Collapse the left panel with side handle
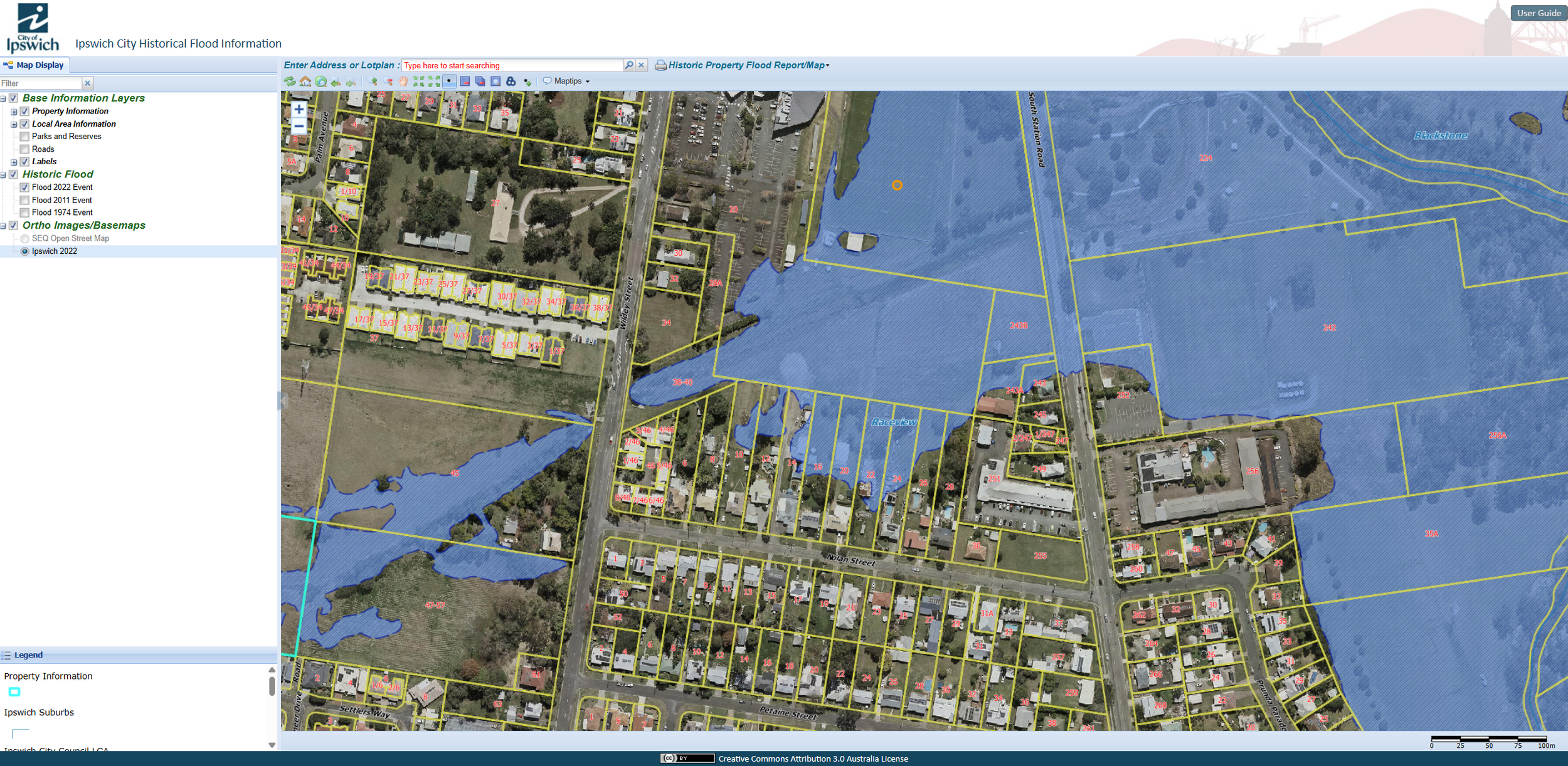The height and width of the screenshot is (766, 1568). coord(282,401)
